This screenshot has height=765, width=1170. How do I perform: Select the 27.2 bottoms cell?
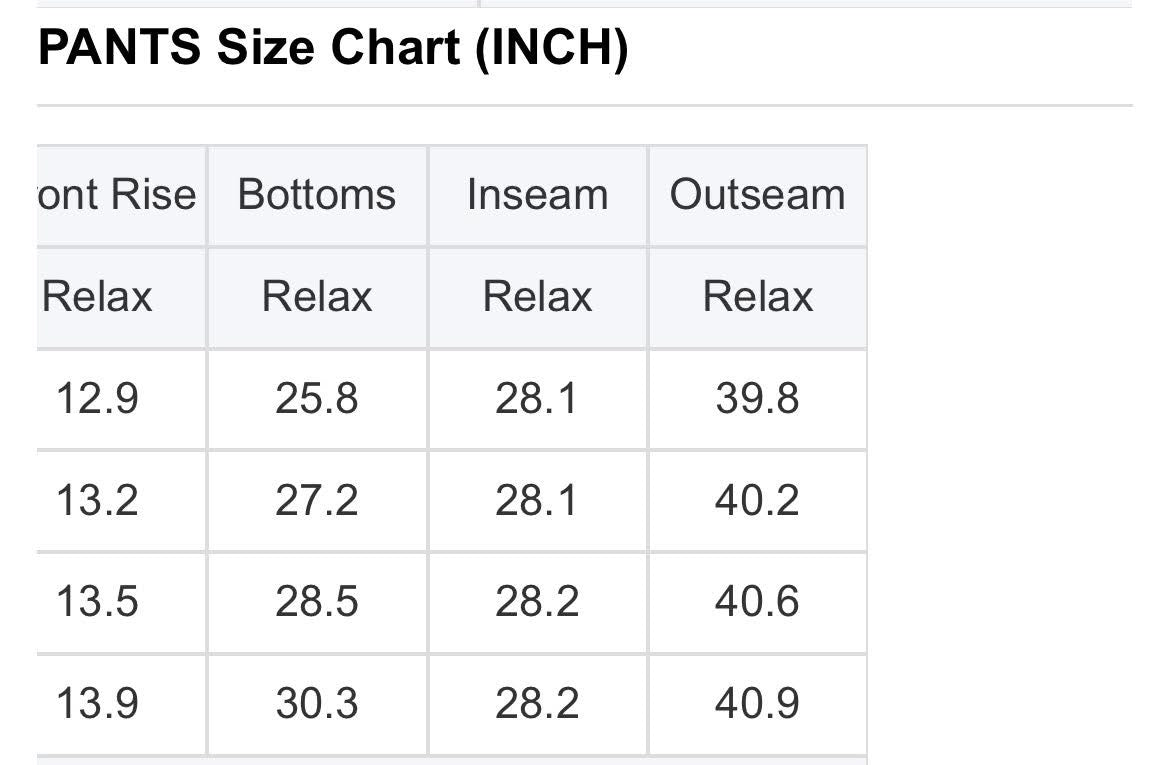317,500
